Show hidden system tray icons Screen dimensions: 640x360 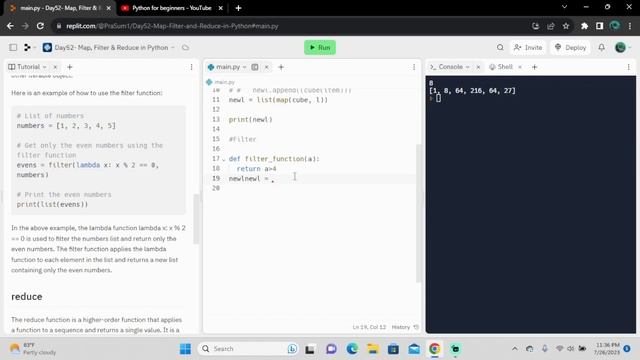(x=515, y=349)
